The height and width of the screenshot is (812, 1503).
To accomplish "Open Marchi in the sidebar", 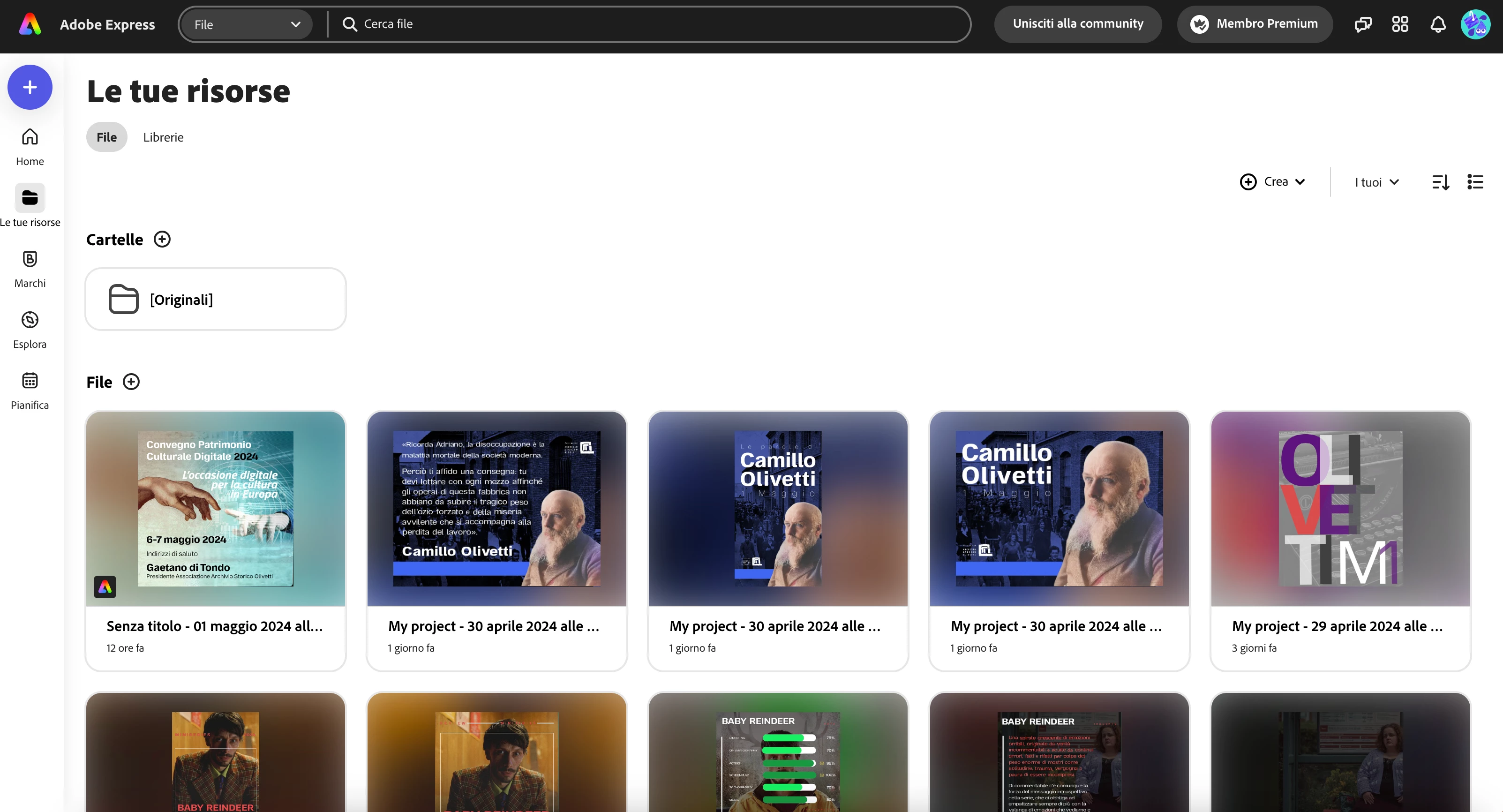I will click(30, 269).
